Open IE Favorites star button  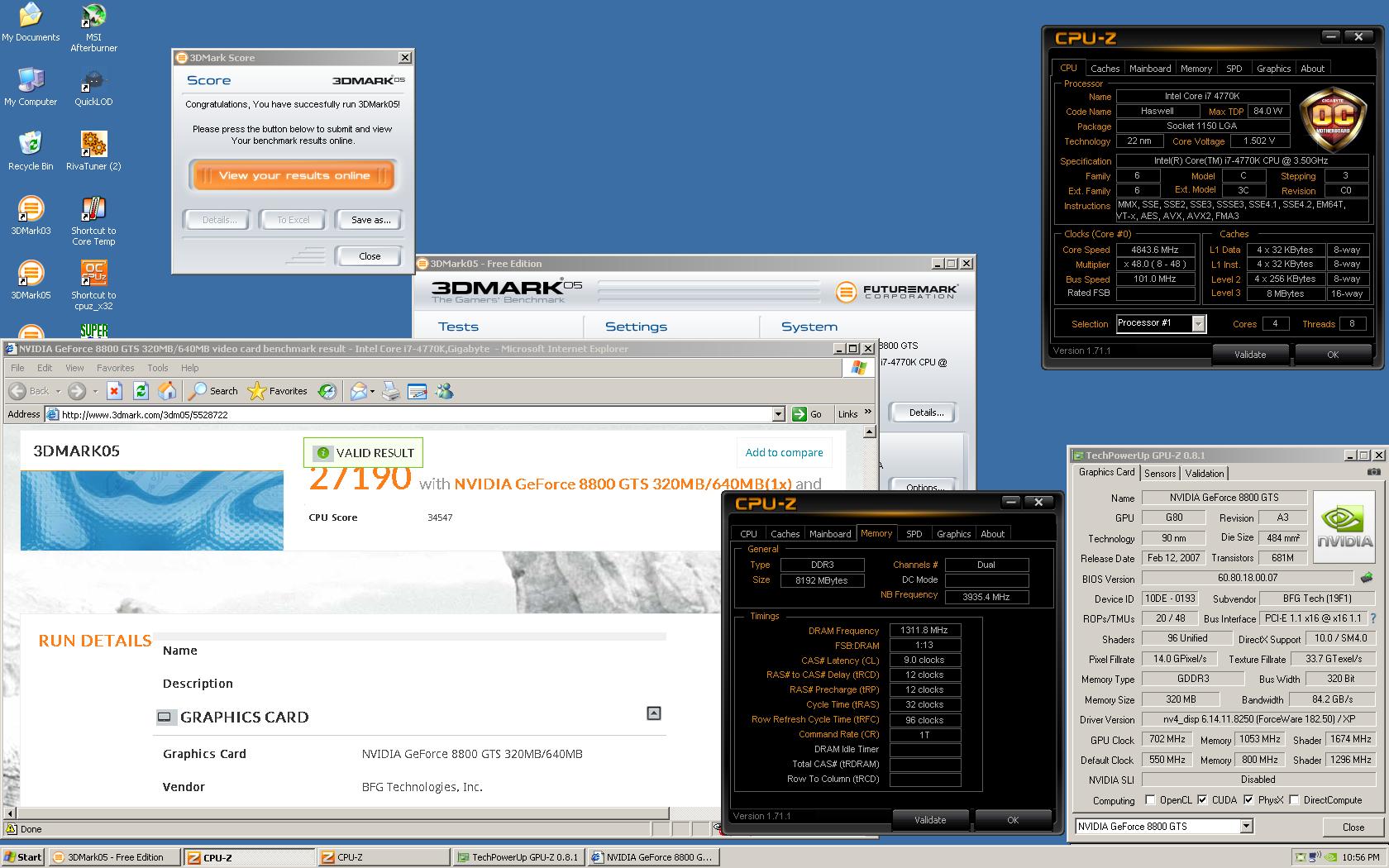tap(278, 391)
